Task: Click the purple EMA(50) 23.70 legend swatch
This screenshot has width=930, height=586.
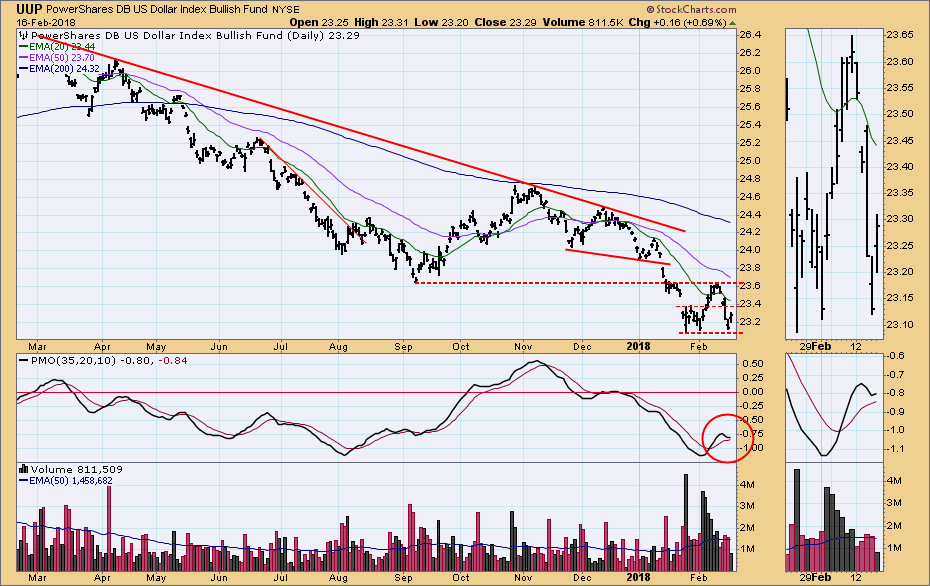Action: tap(24, 58)
